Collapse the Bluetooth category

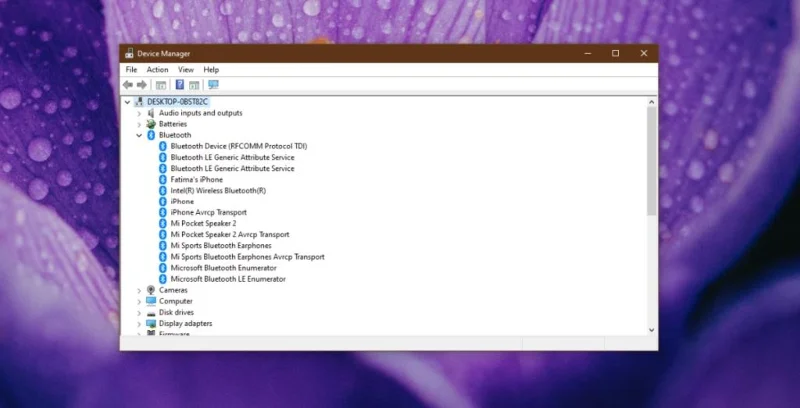click(139, 135)
